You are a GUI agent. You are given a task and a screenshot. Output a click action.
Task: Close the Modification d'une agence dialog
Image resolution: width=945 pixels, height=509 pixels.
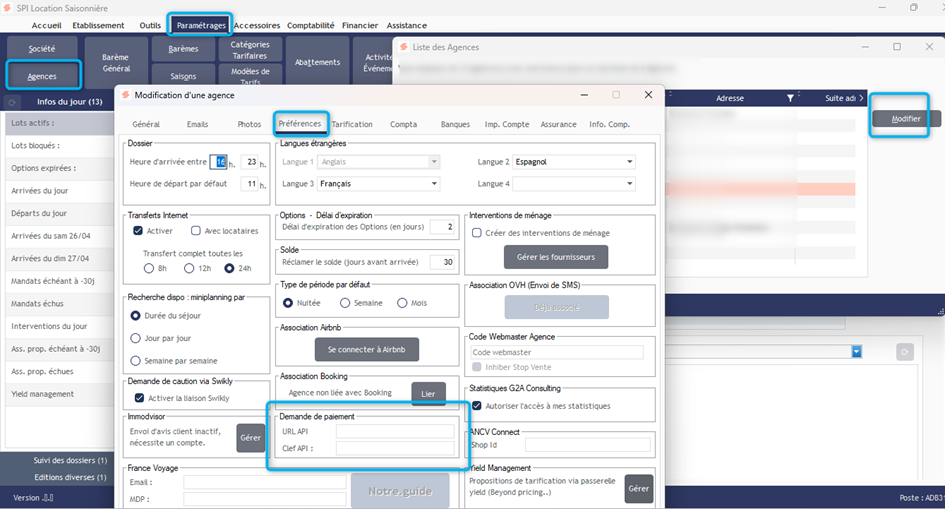point(648,95)
